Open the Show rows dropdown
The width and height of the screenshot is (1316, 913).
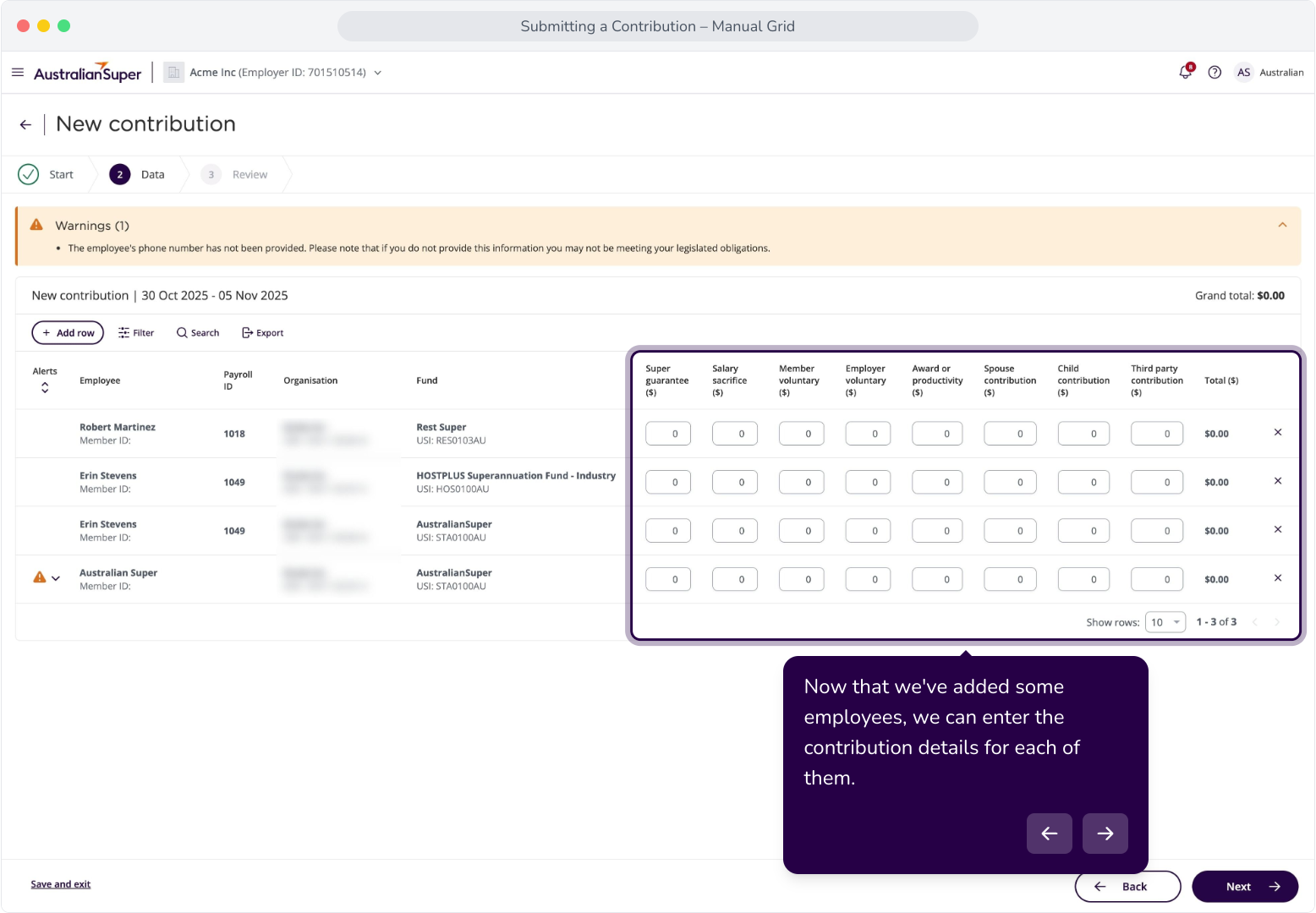[x=1165, y=622]
